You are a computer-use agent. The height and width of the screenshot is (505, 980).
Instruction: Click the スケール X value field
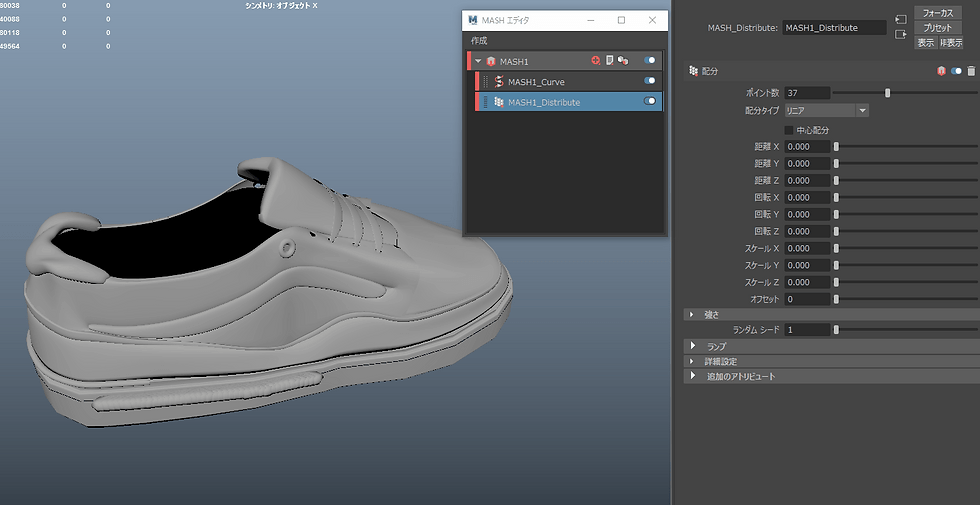point(807,248)
